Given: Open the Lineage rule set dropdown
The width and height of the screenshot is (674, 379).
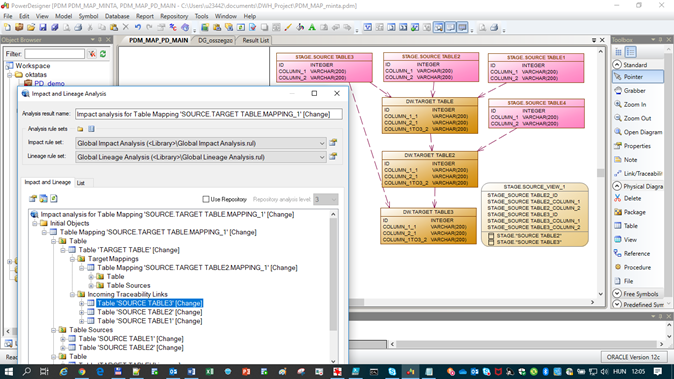Looking at the screenshot, I should [x=322, y=157].
